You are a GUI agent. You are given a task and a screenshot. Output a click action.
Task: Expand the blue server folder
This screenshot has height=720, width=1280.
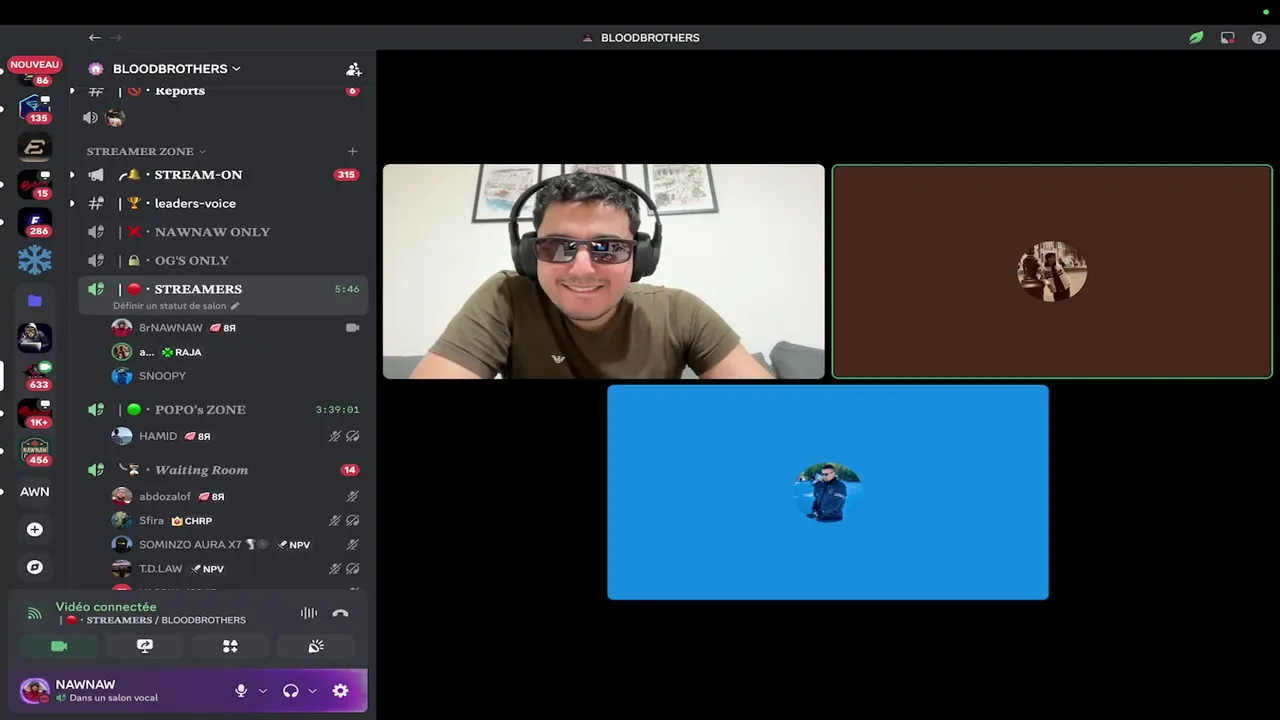[x=35, y=300]
